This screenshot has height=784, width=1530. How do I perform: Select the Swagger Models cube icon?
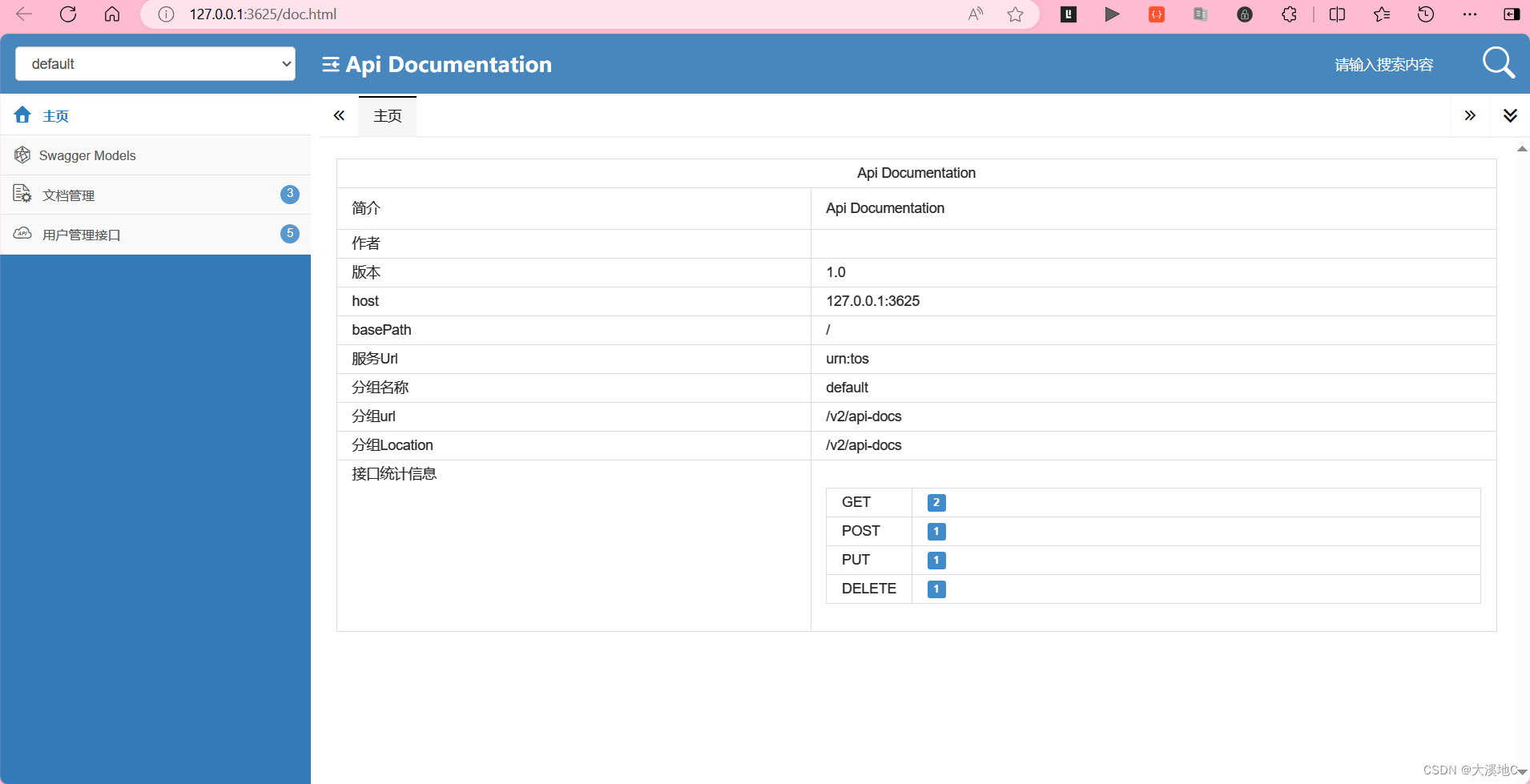click(x=22, y=155)
